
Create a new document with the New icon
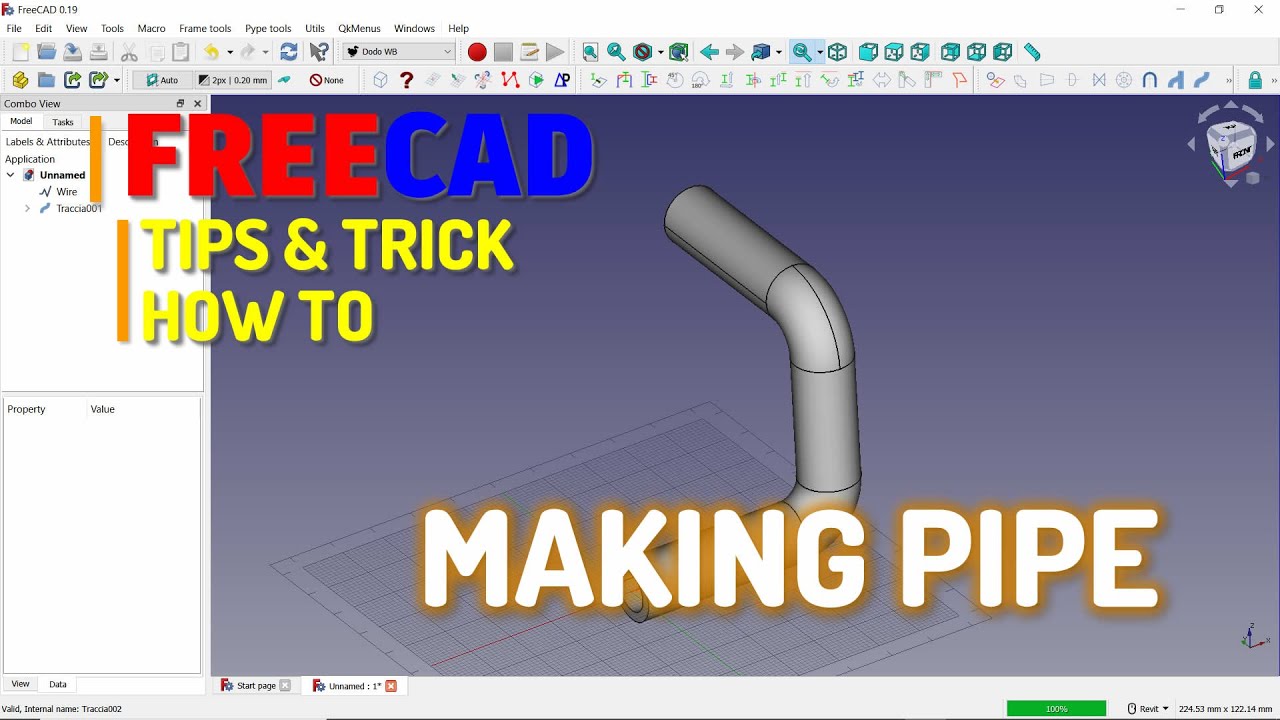point(20,52)
